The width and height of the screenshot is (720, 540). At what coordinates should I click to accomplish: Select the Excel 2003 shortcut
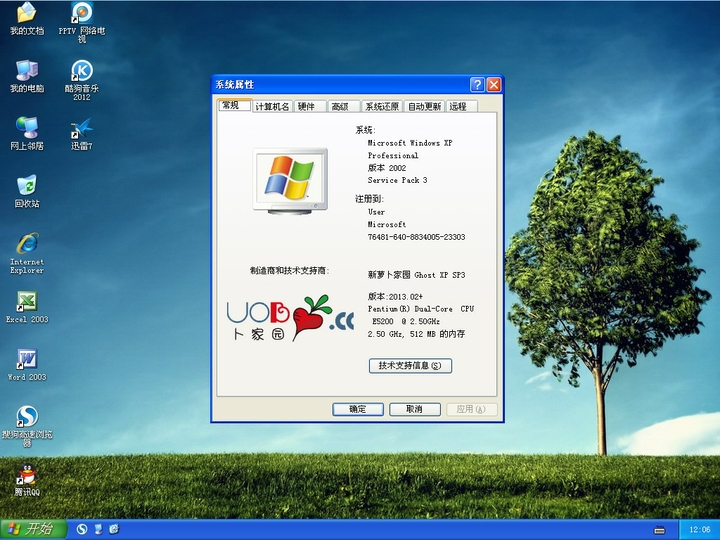tap(27, 307)
